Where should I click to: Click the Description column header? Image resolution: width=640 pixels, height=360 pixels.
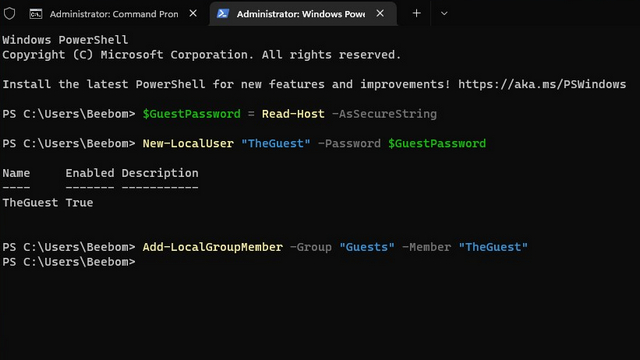[x=160, y=173]
